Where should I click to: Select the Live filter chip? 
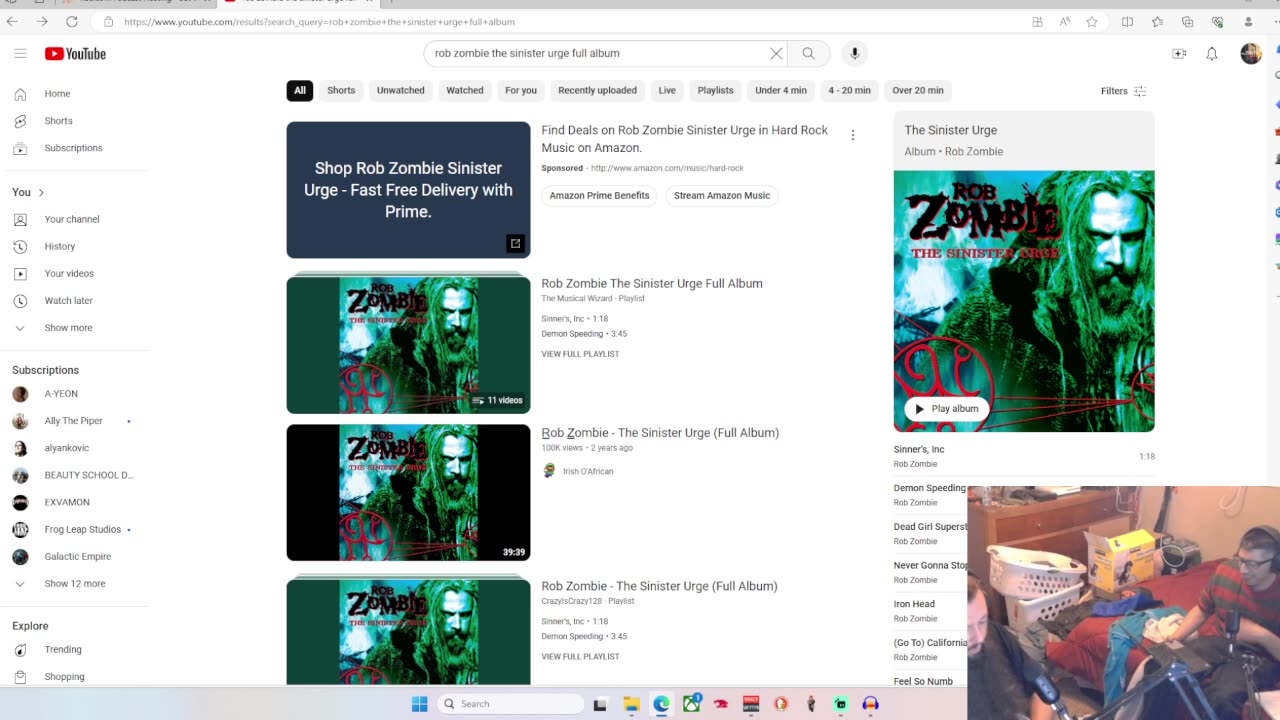coord(667,90)
